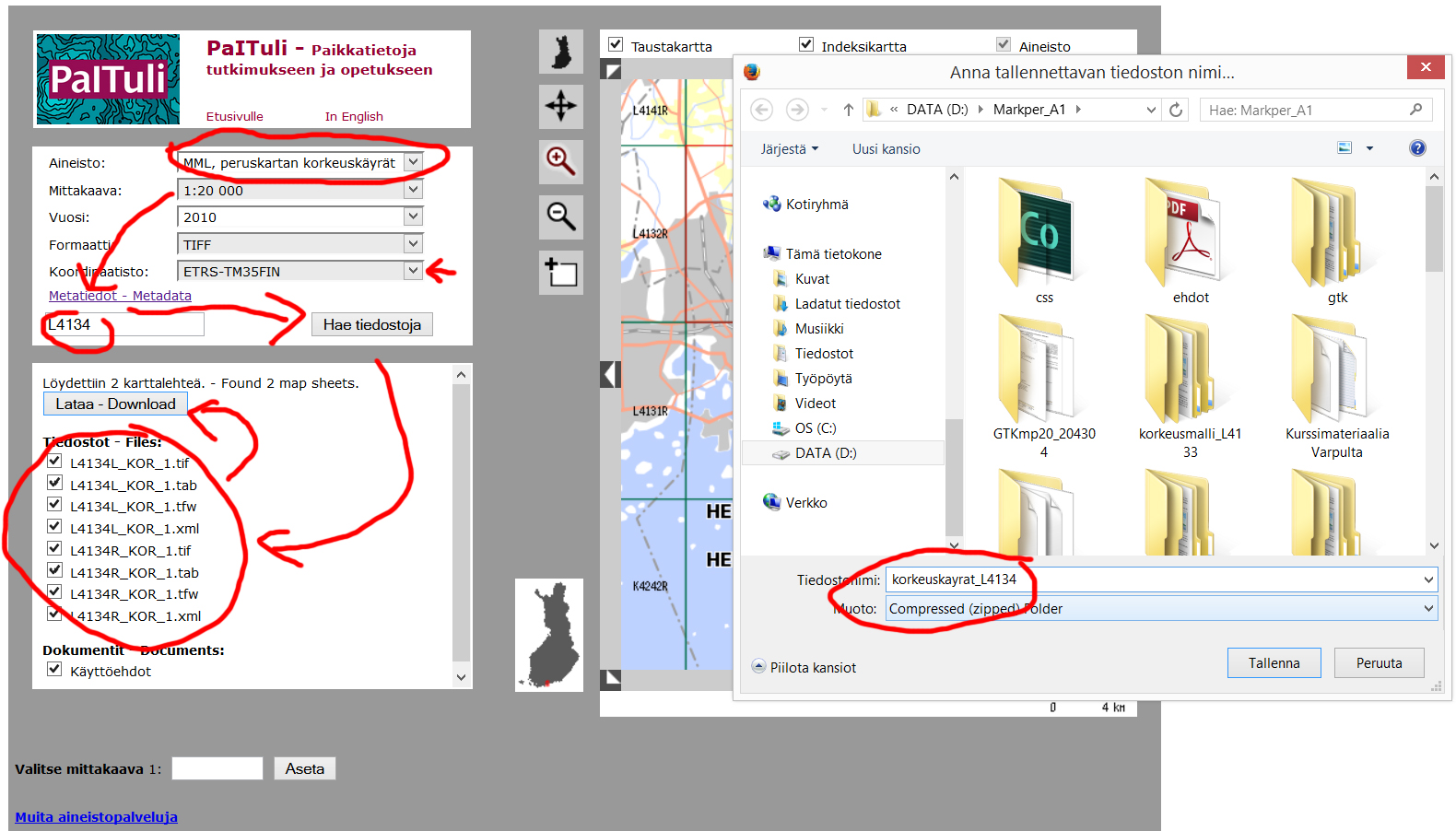Toggle the Indeksikartta checkbox

click(806, 44)
